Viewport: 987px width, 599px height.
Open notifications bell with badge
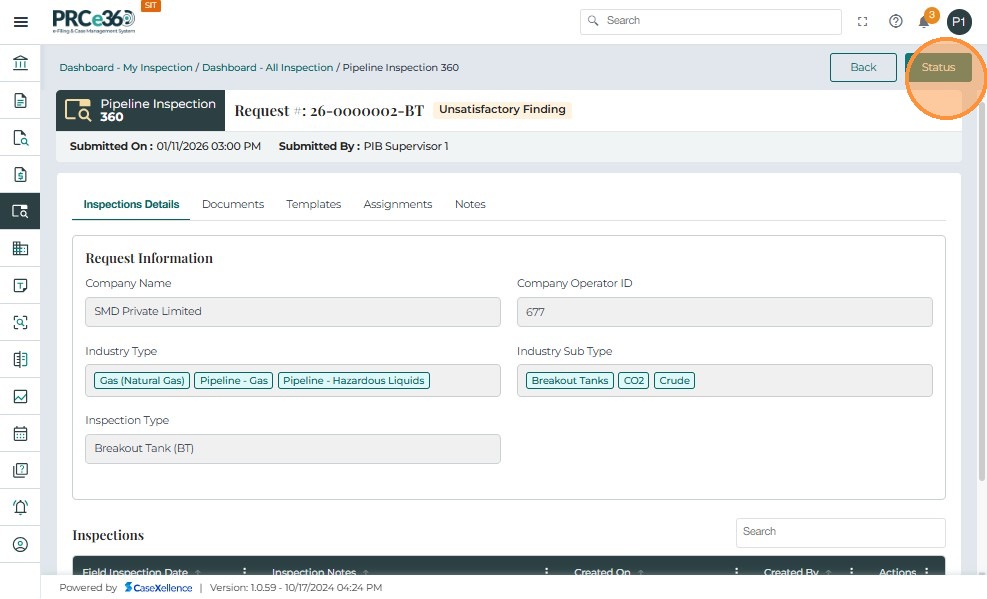[x=924, y=22]
